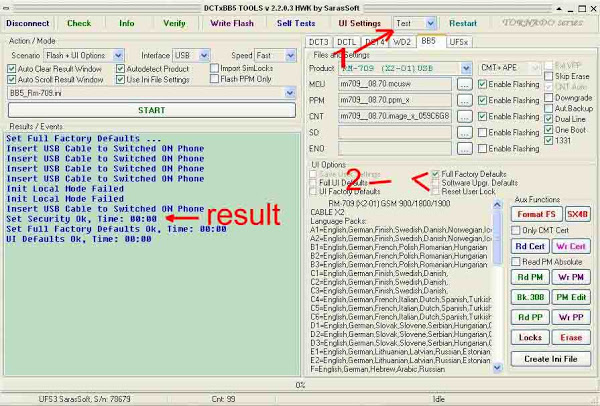
Task: Open UI Settings in the toolbar
Action: pos(359,23)
